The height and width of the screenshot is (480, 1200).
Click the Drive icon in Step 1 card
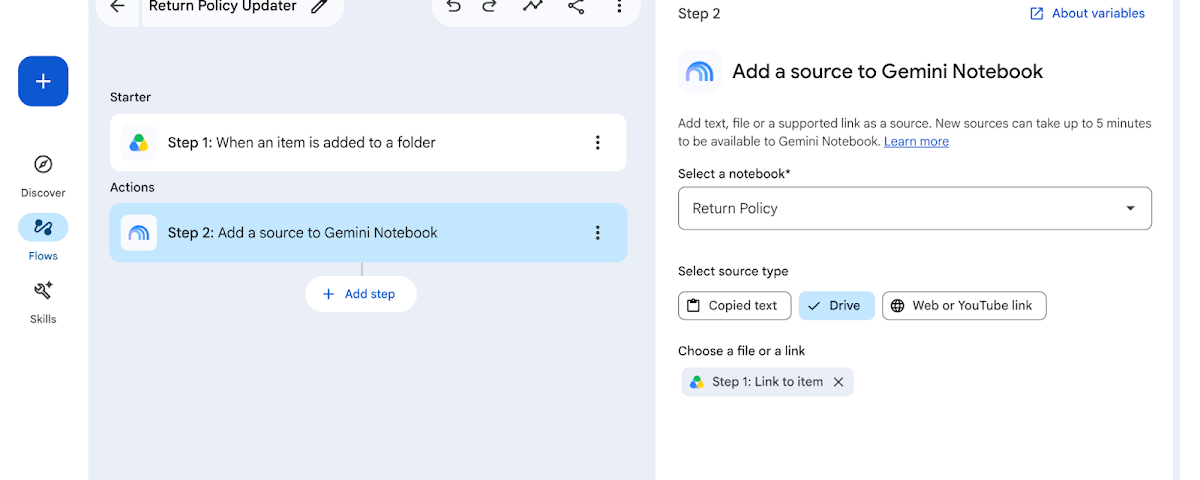[x=139, y=143]
